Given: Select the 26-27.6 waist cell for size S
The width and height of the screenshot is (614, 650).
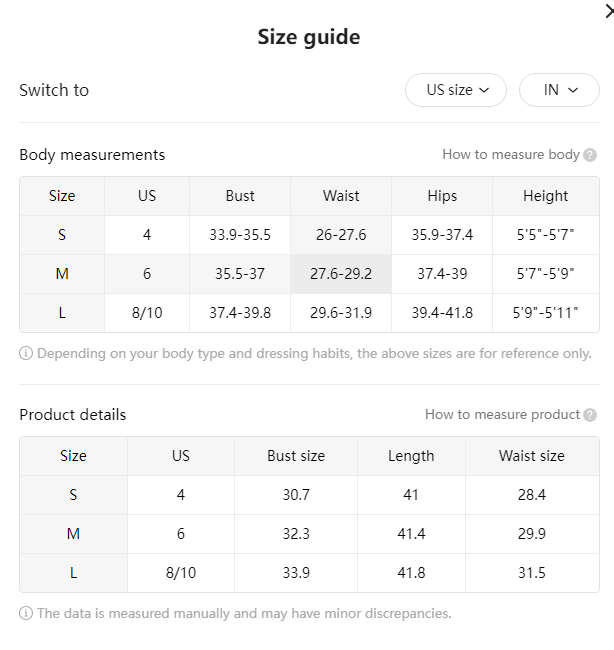Looking at the screenshot, I should pyautogui.click(x=341, y=235).
